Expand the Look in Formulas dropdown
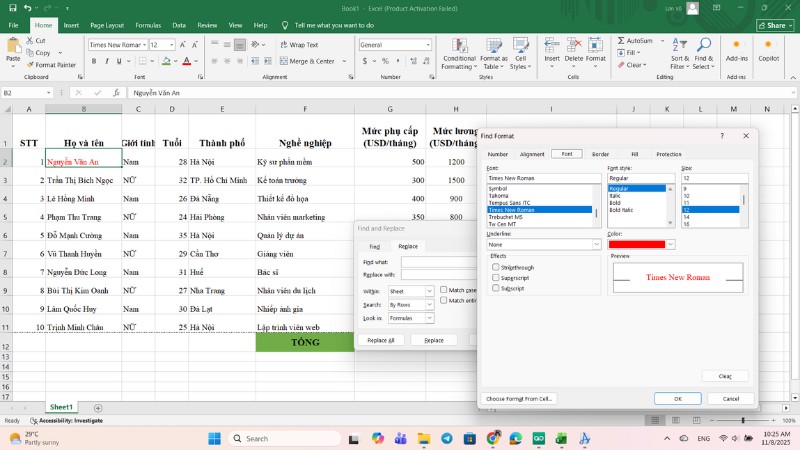800x450 pixels. (430, 318)
